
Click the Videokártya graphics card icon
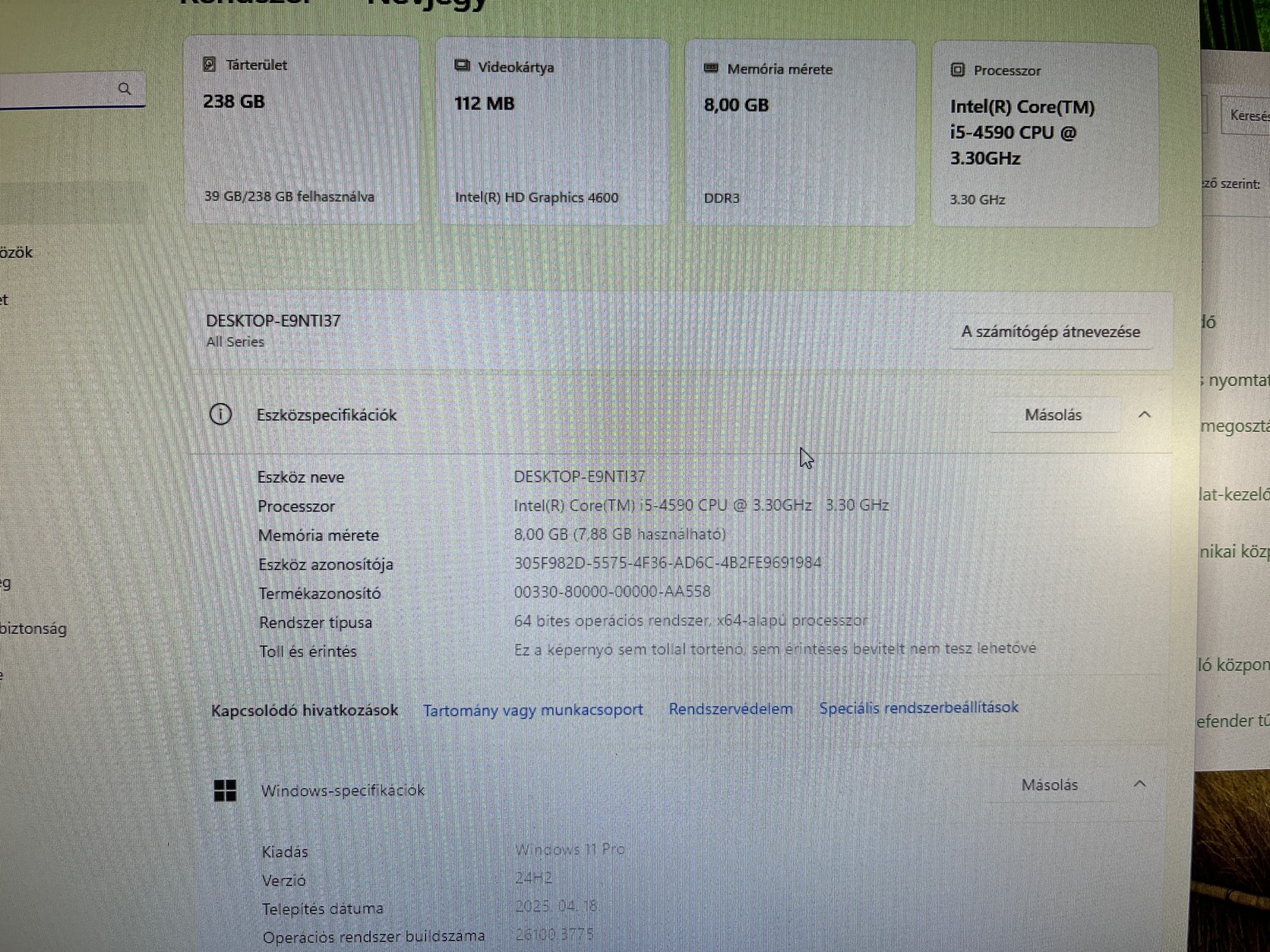pos(462,66)
